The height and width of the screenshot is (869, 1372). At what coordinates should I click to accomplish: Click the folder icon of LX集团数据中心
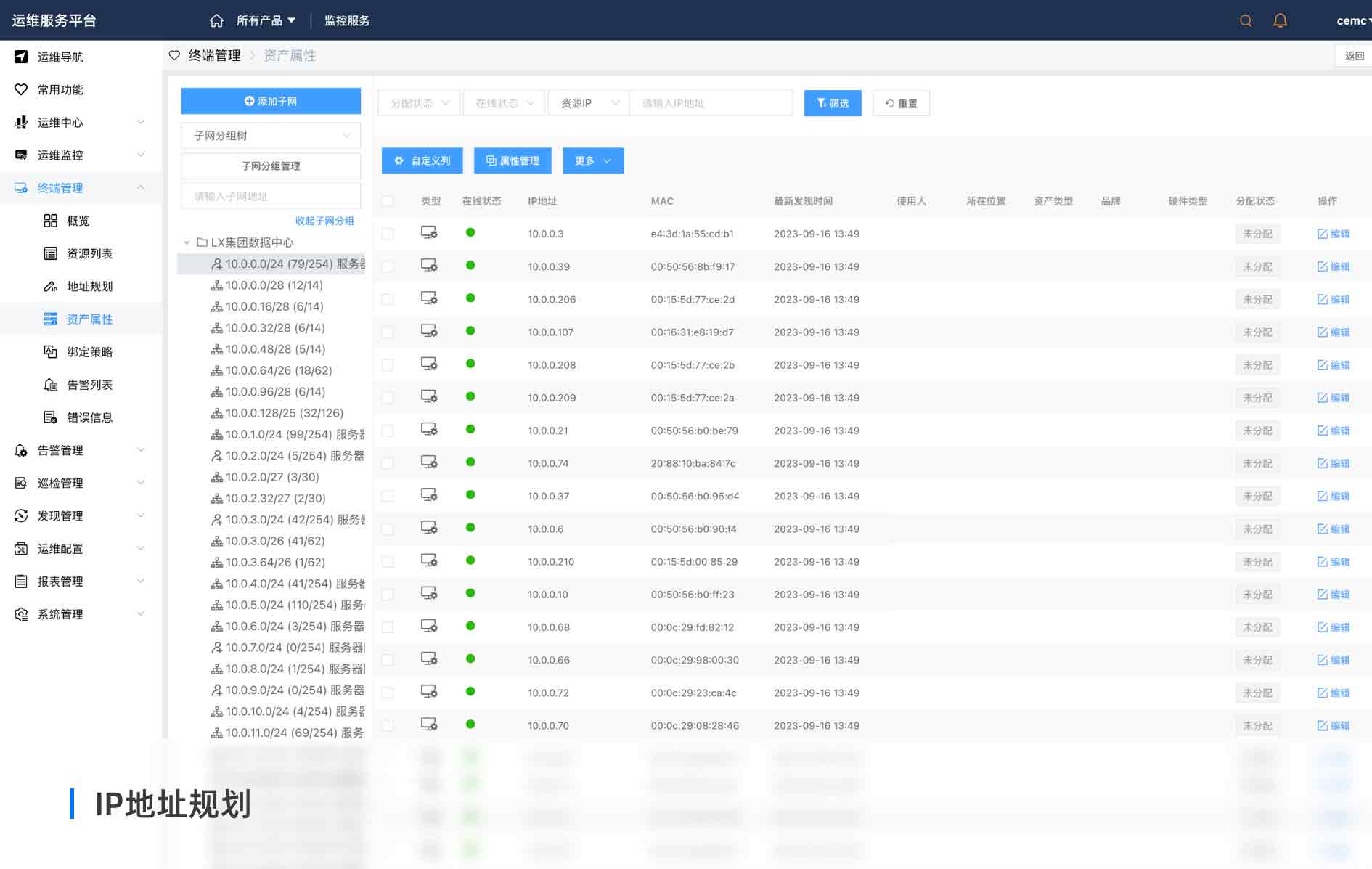(203, 242)
